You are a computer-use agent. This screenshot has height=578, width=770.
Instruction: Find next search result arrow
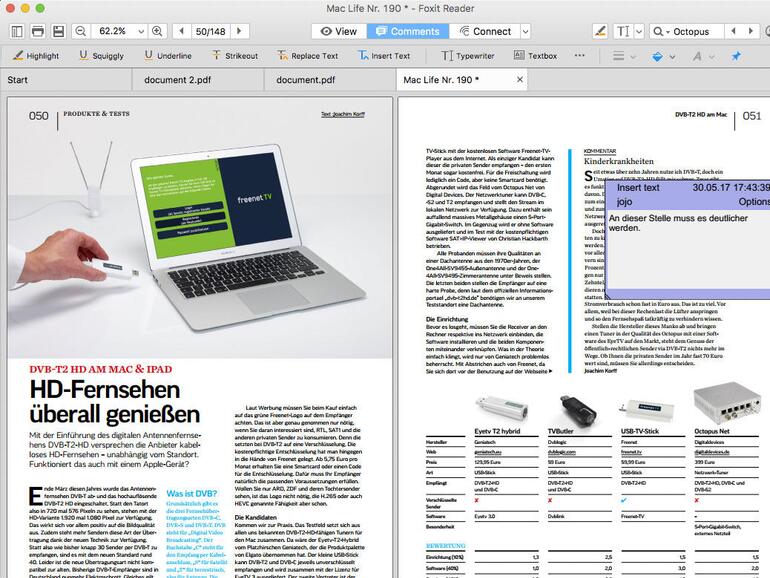click(750, 31)
